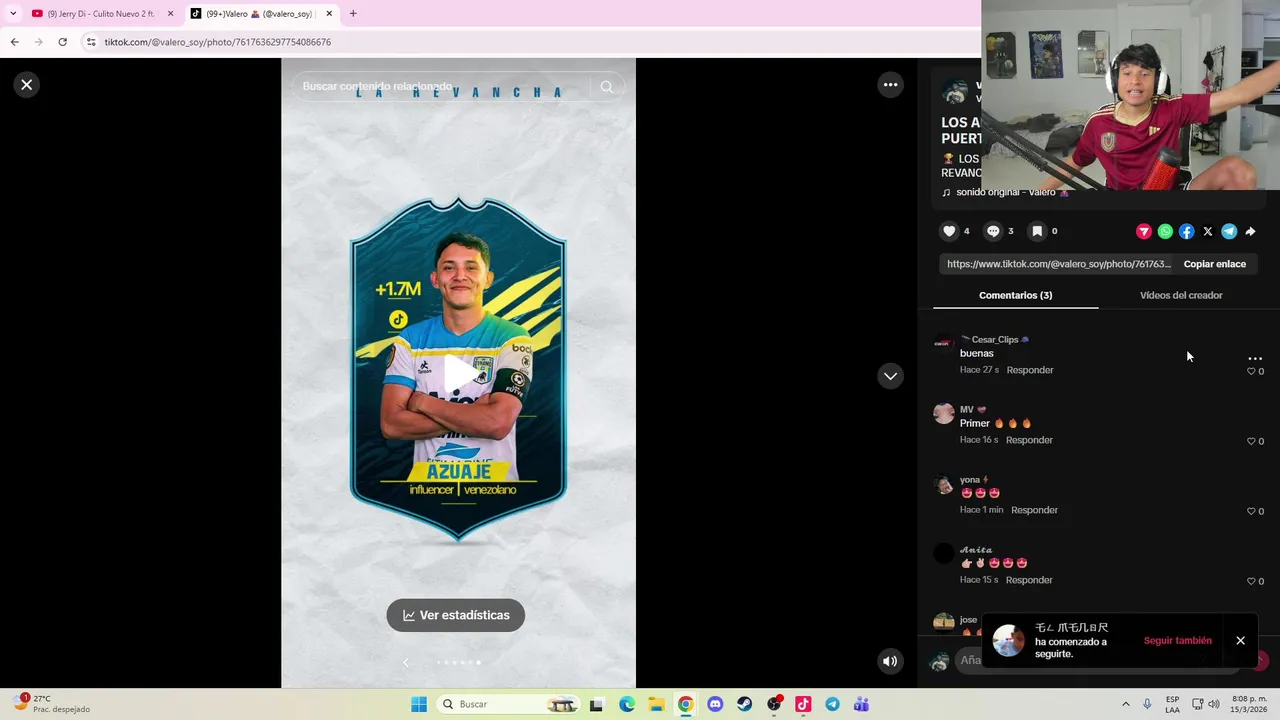Click 'Seguir también' in follow notification
1280x720 pixels.
click(1177, 640)
